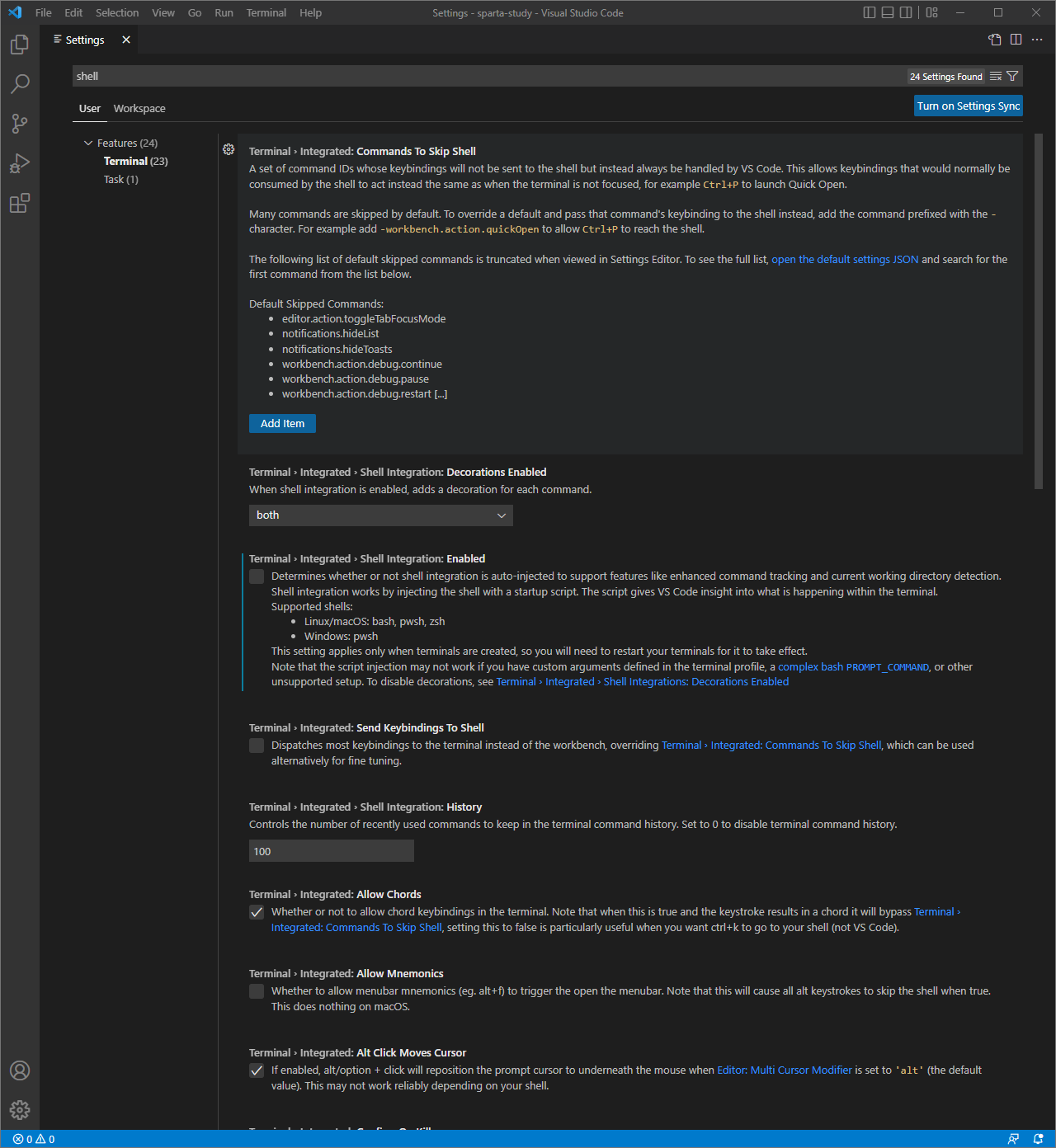
Task: Open the Go menu
Action: (x=195, y=12)
